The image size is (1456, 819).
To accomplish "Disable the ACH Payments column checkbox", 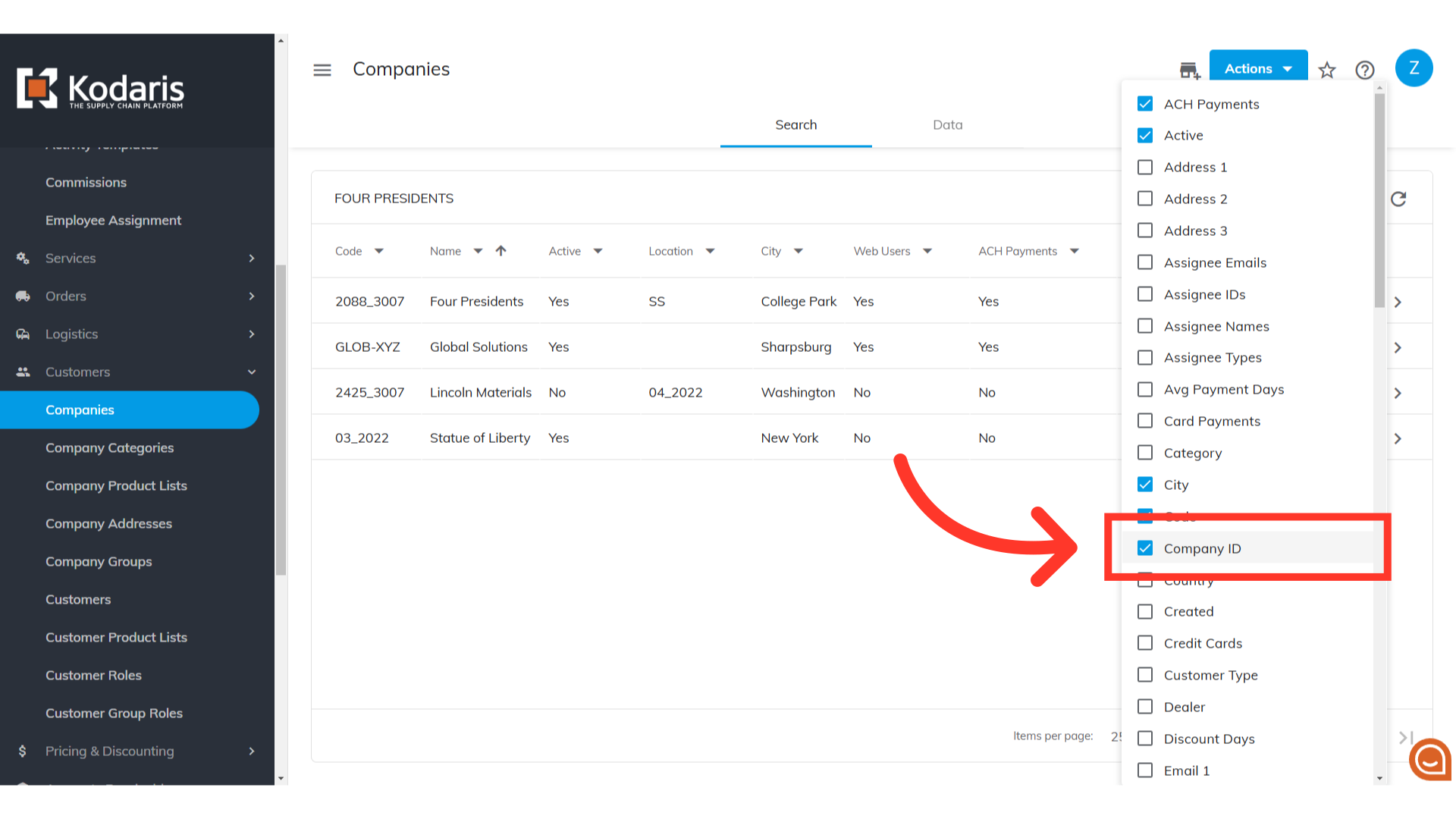I will pyautogui.click(x=1145, y=104).
